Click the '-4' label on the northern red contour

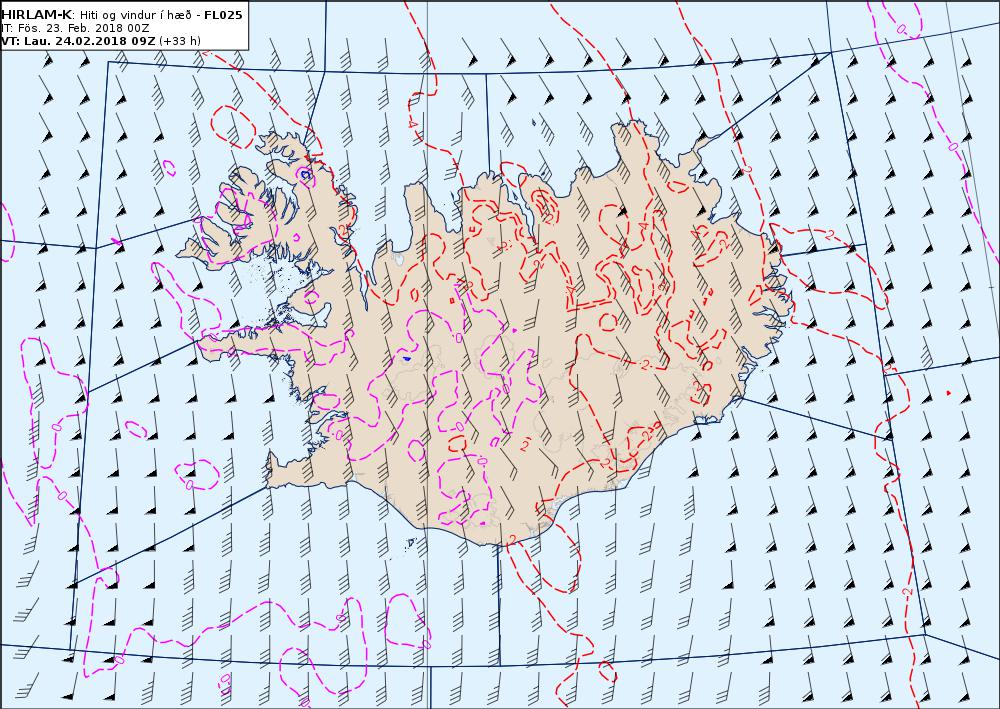(x=411, y=122)
